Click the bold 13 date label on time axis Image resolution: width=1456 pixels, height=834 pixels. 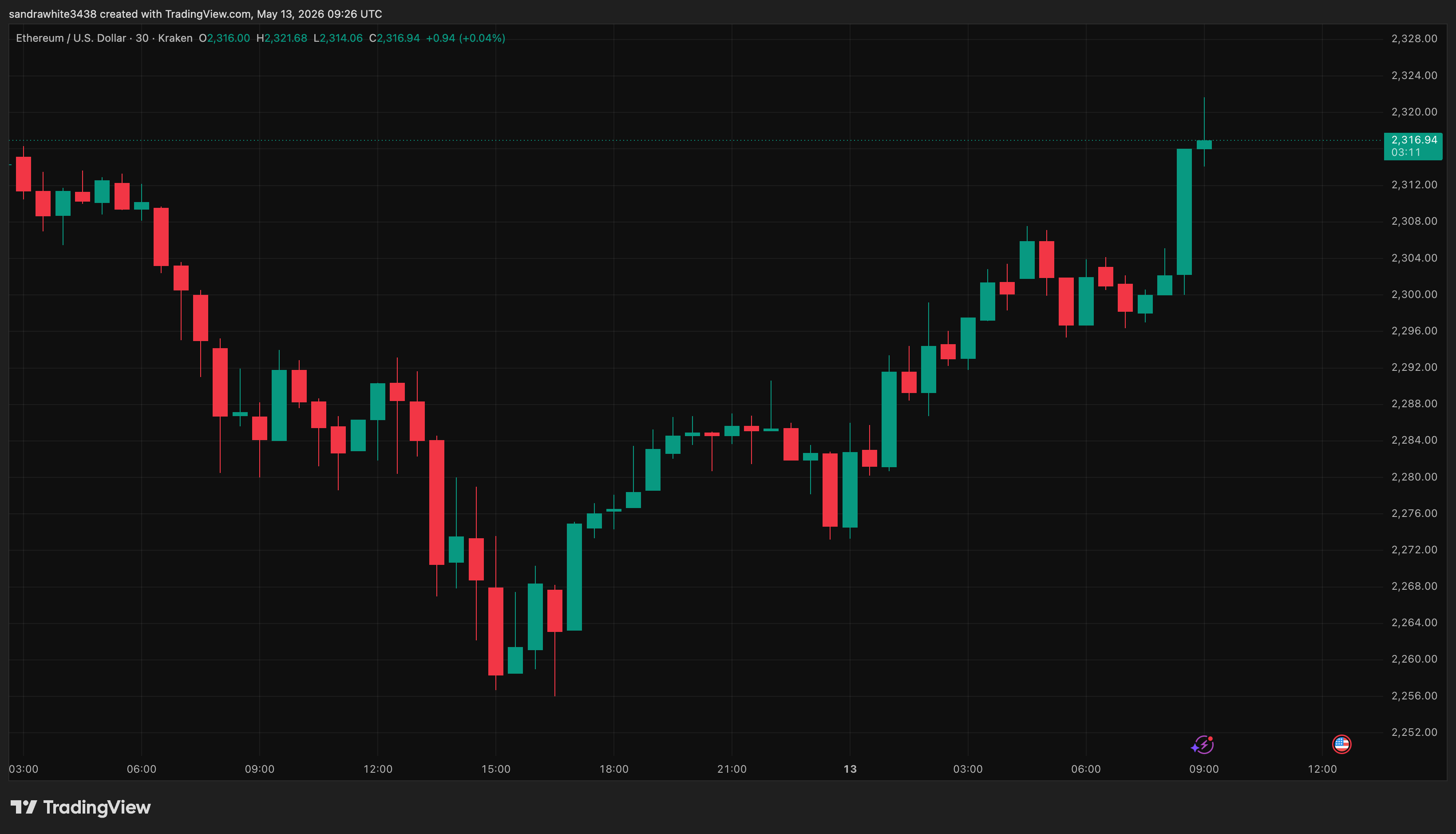(850, 769)
